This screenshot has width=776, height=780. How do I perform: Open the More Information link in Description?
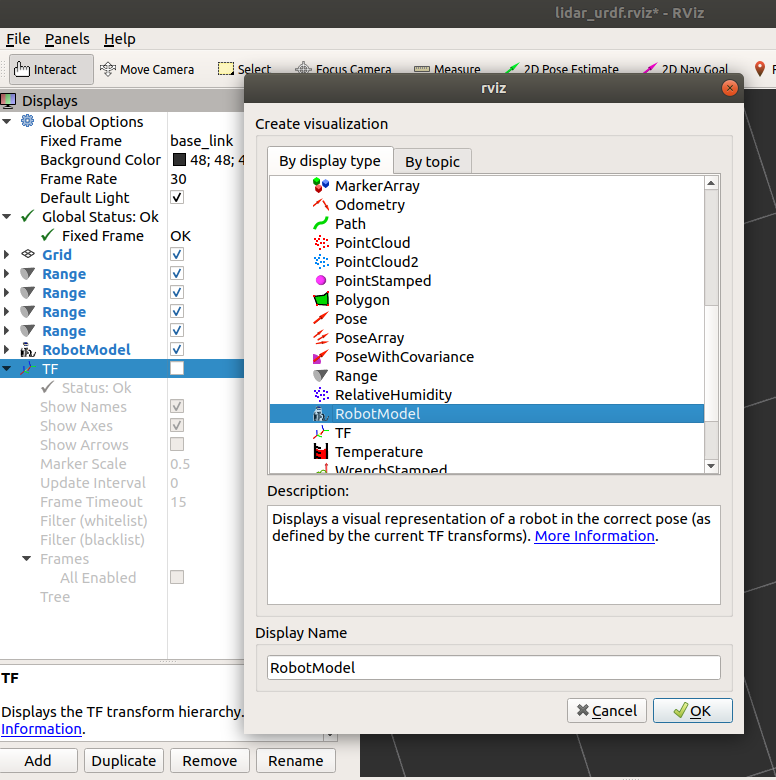(594, 536)
